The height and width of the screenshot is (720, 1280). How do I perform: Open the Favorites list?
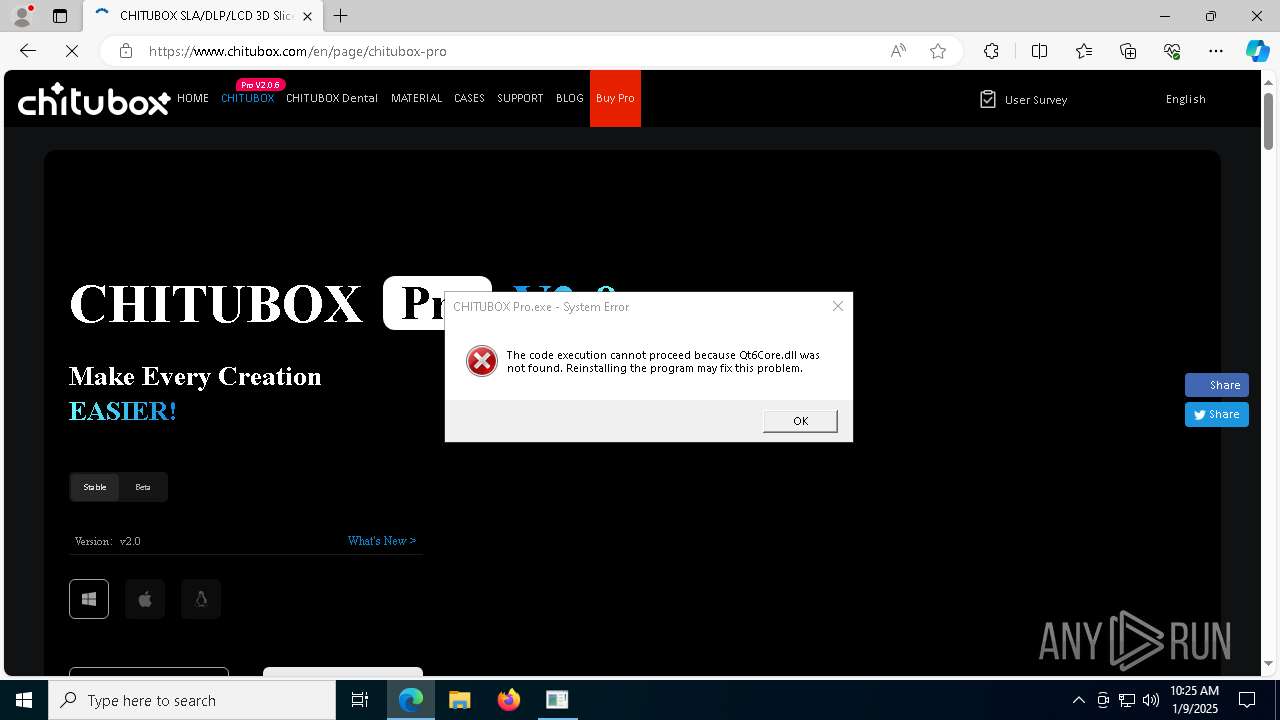coord(1084,51)
